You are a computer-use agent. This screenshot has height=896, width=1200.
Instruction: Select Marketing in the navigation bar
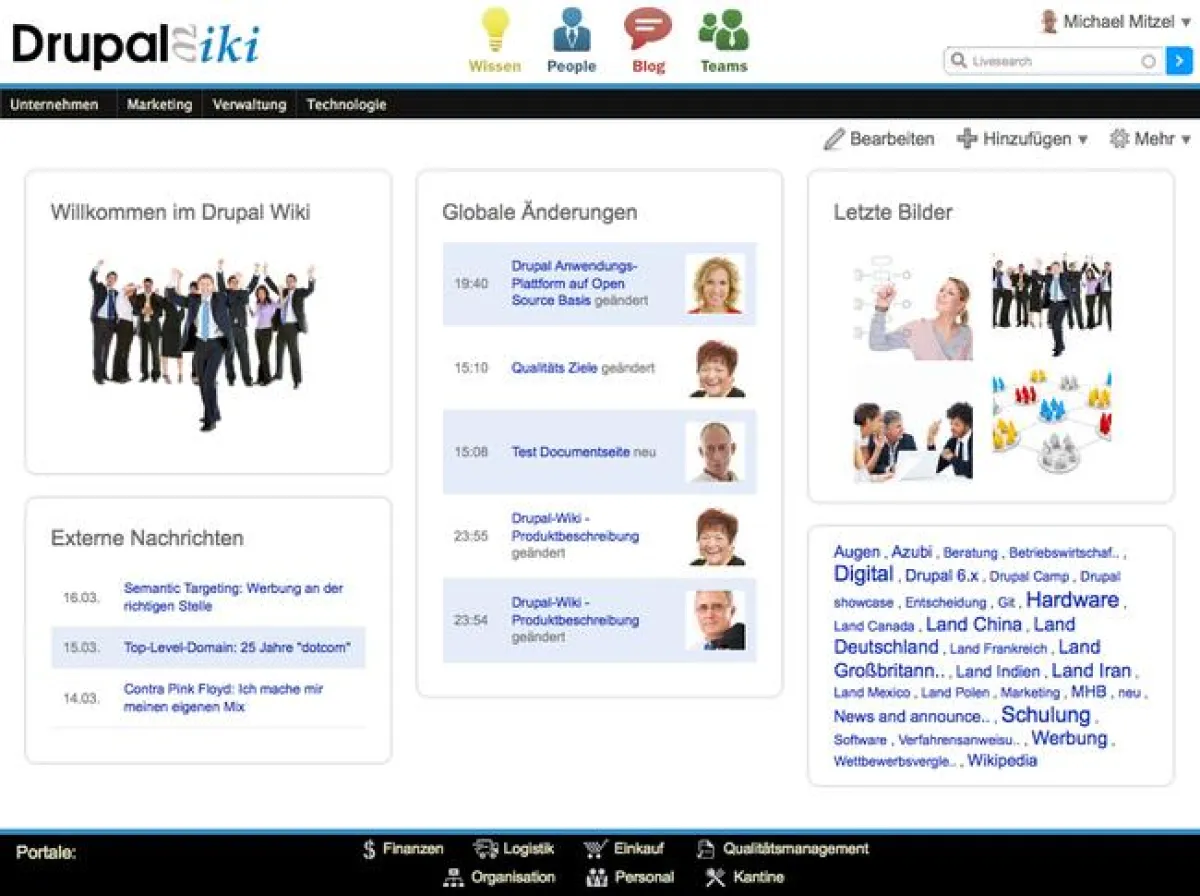[159, 104]
